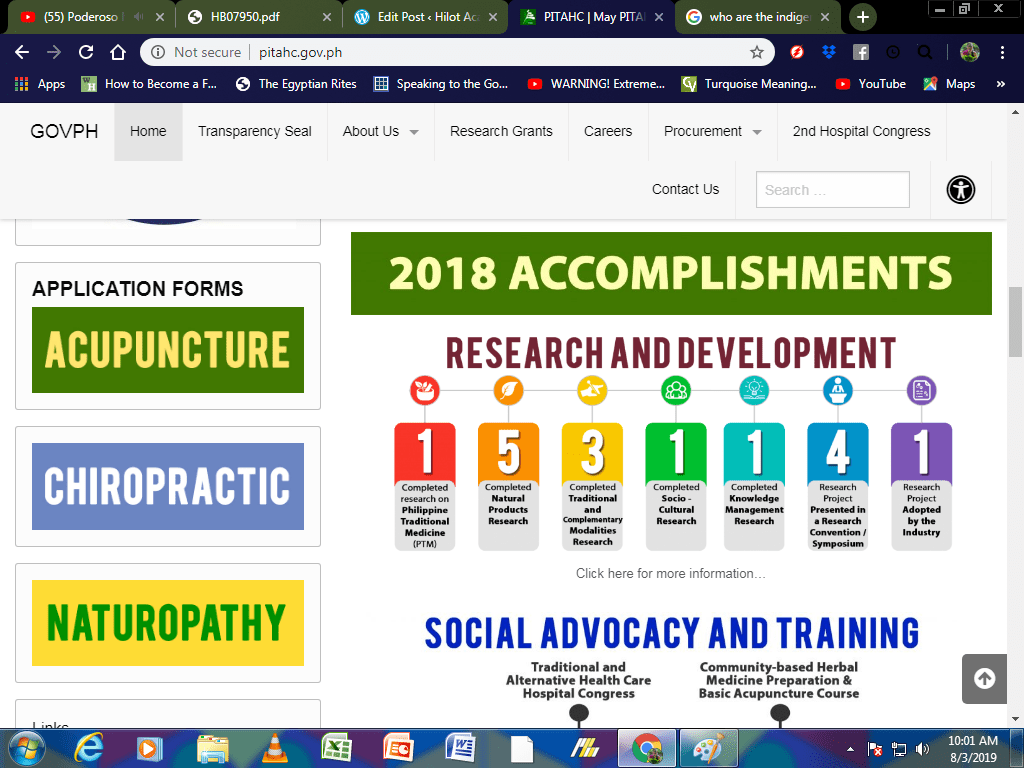Close the PITAHC browser tab

click(659, 17)
